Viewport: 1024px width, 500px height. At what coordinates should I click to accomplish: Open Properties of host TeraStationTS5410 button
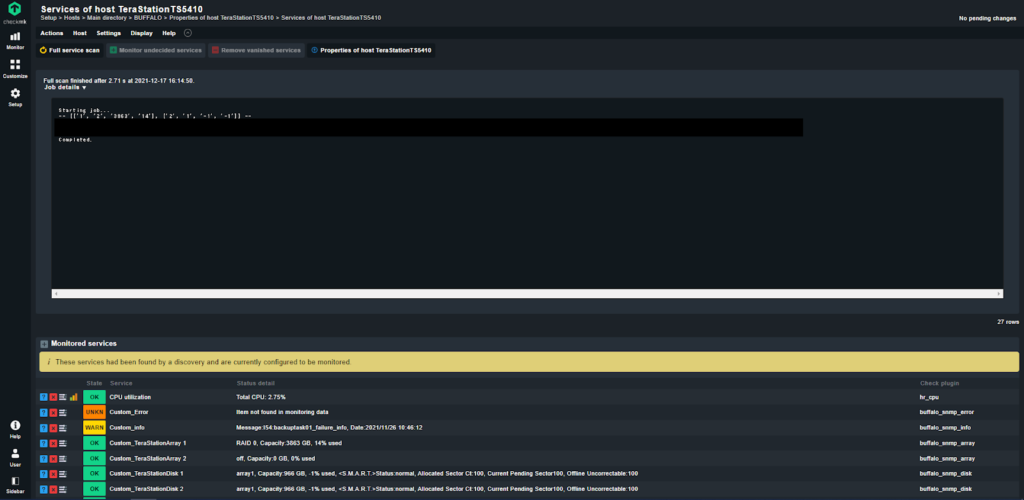(372, 50)
